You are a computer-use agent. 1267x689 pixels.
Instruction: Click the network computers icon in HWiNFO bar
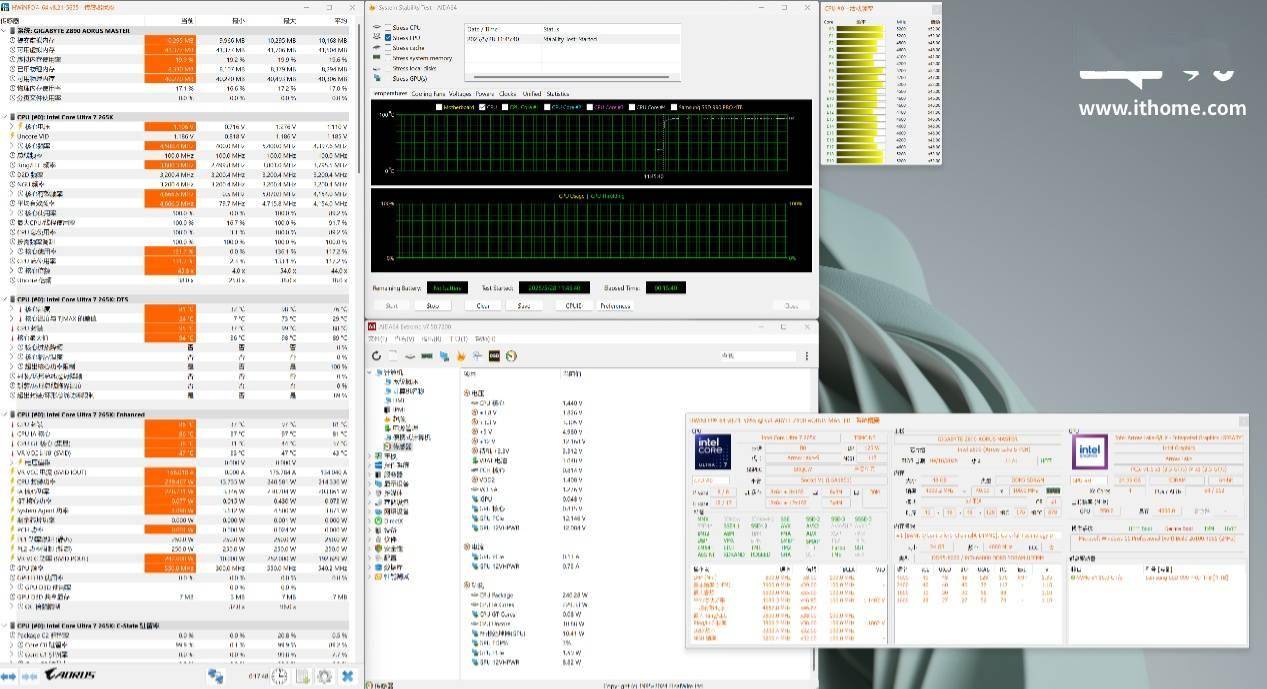pyautogui.click(x=215, y=676)
